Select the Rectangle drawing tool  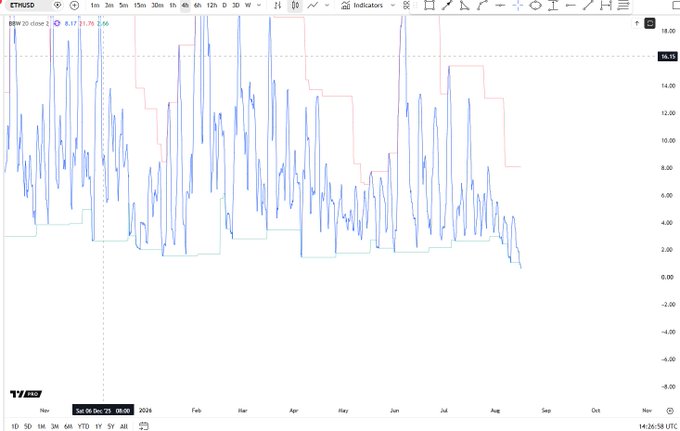429,5
